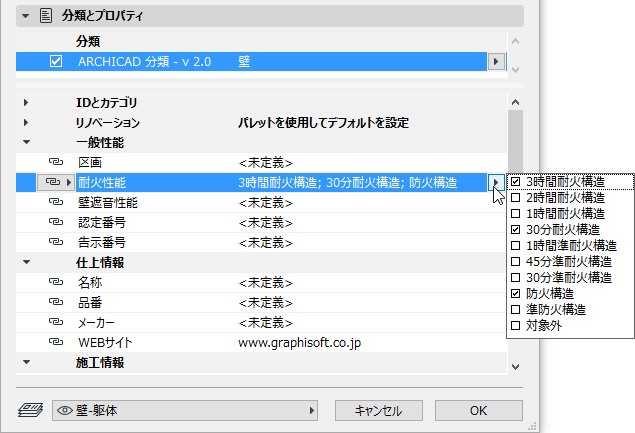The image size is (635, 433).
Task: Click the パレットを使用してデフォルトを設定 text
Action: pos(324,122)
